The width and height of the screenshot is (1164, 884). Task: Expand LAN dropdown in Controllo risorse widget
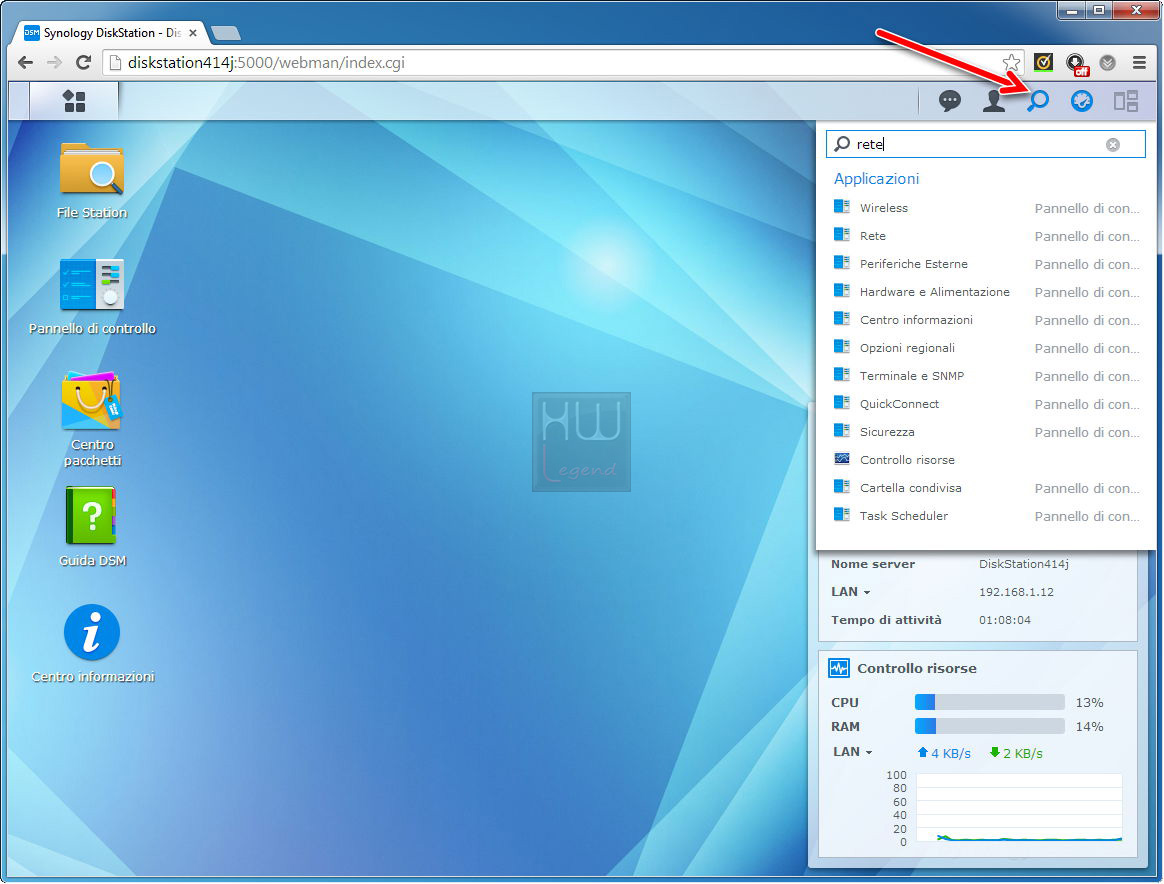point(852,752)
